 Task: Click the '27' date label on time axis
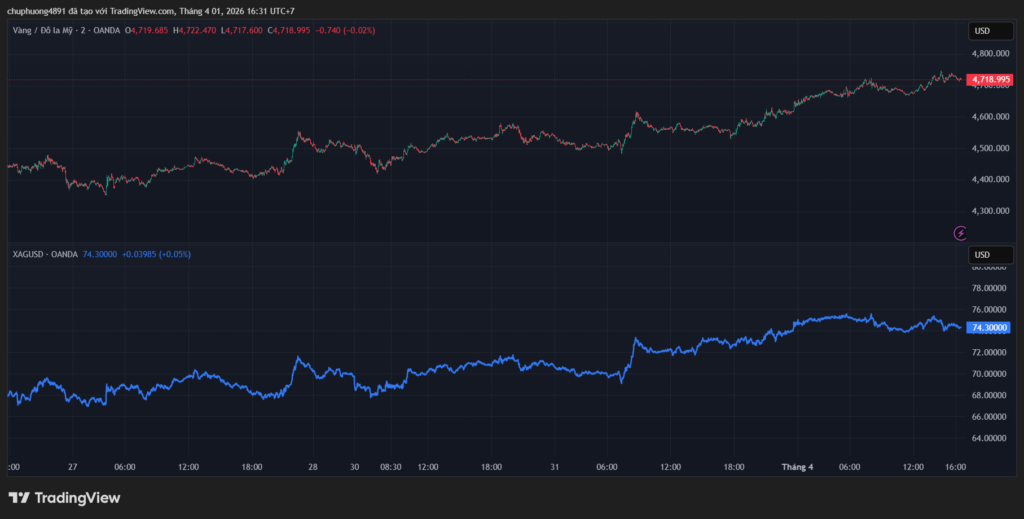(73, 466)
